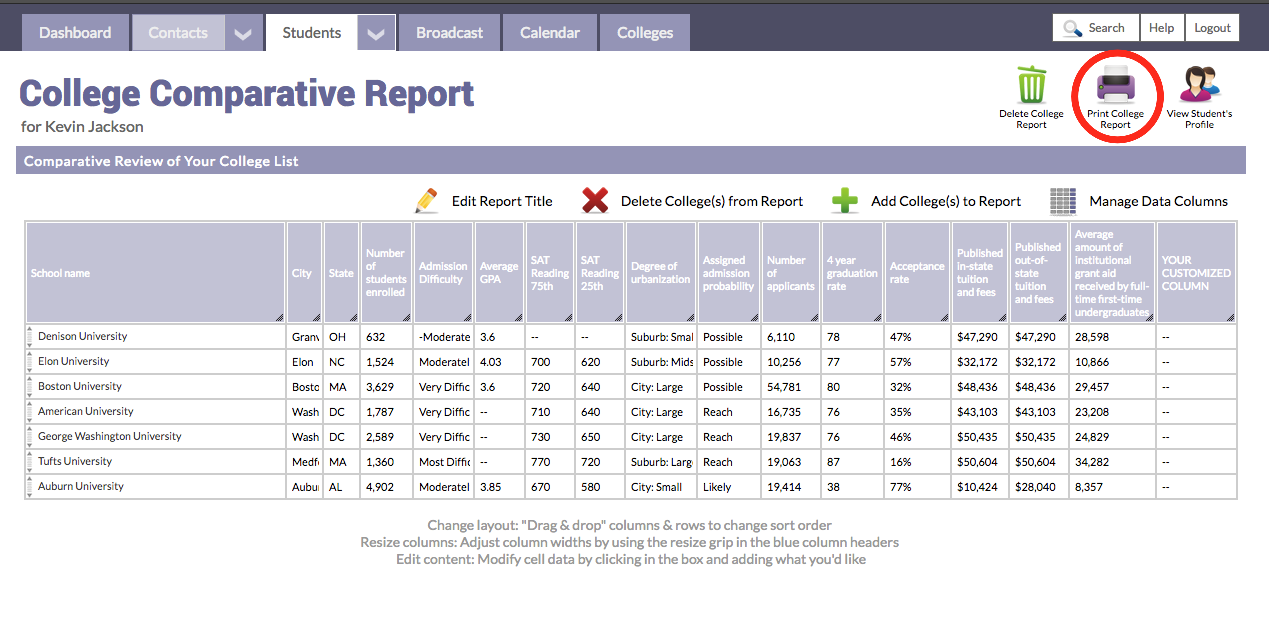
Task: Click the resize grip in the YOUR CUSTOMIZED COLUMN header
Action: click(x=1229, y=316)
